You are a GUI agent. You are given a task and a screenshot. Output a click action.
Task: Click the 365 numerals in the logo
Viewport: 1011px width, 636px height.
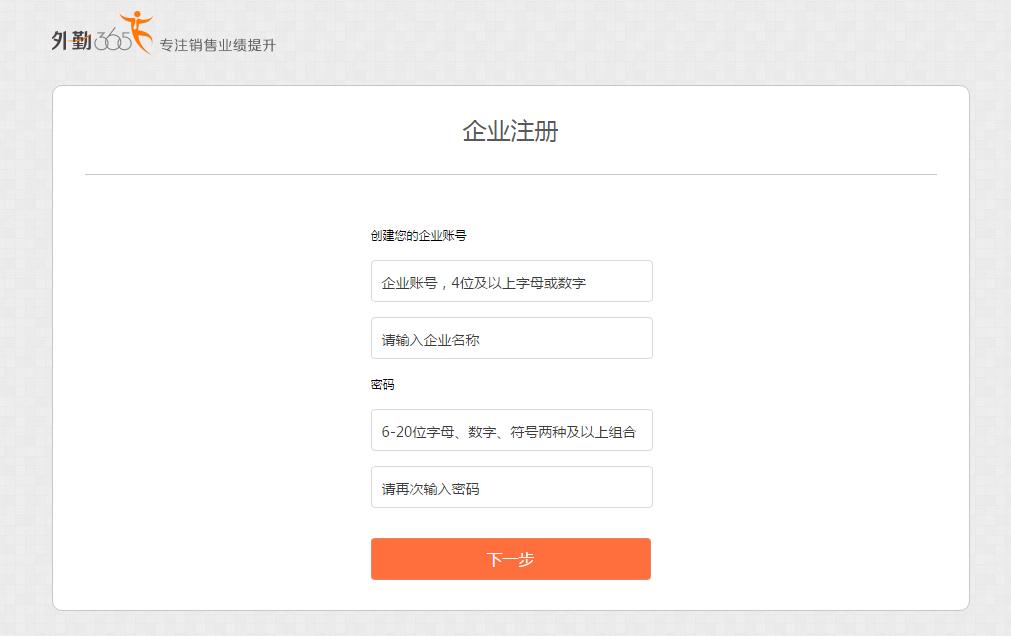coord(111,41)
